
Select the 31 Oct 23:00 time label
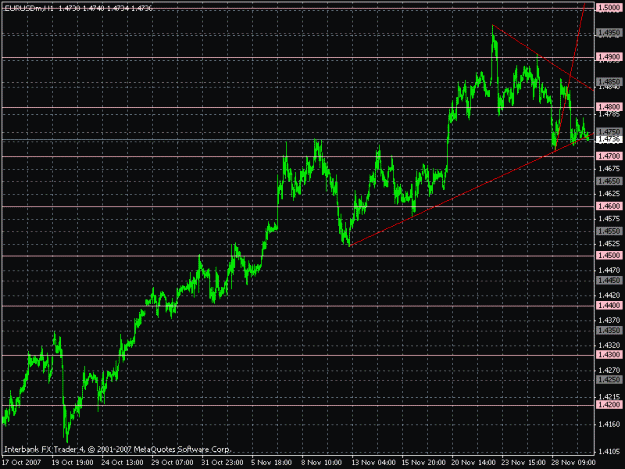pos(222,463)
